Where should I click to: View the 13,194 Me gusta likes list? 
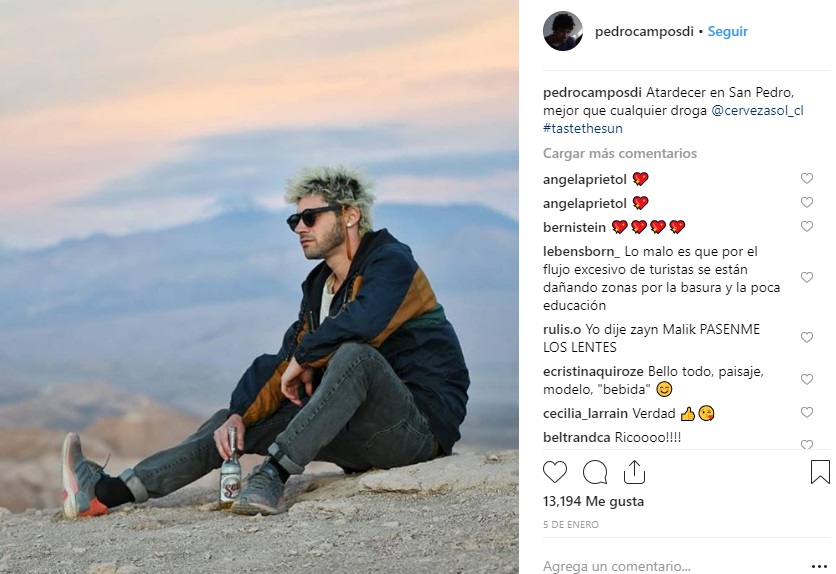[593, 502]
